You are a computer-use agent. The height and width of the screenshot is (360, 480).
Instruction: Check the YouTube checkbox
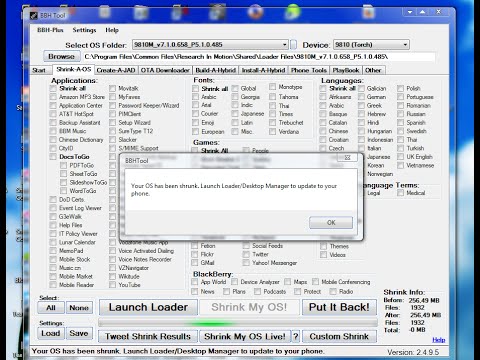[113, 285]
